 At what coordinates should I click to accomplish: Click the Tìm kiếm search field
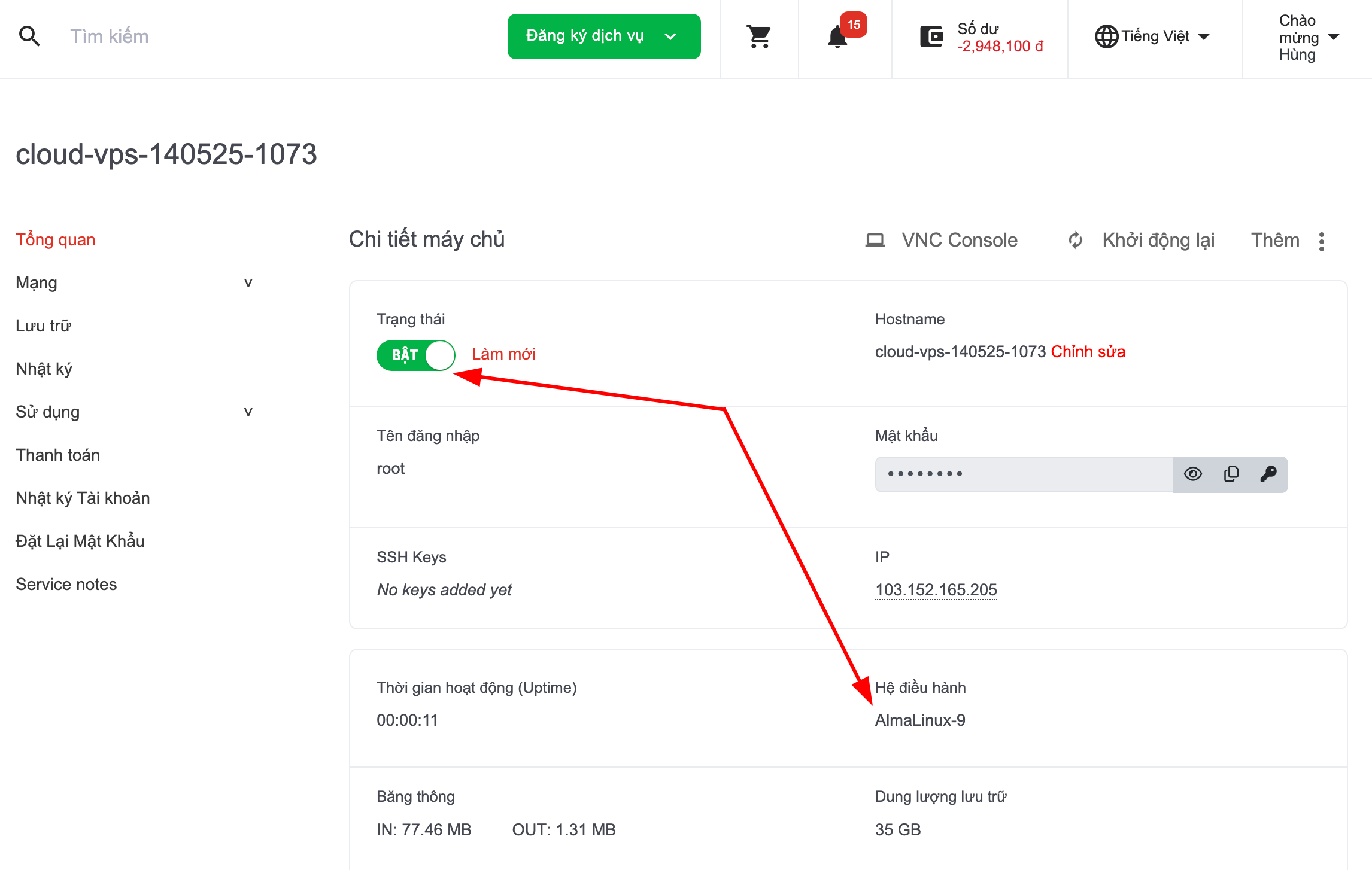pos(110,36)
